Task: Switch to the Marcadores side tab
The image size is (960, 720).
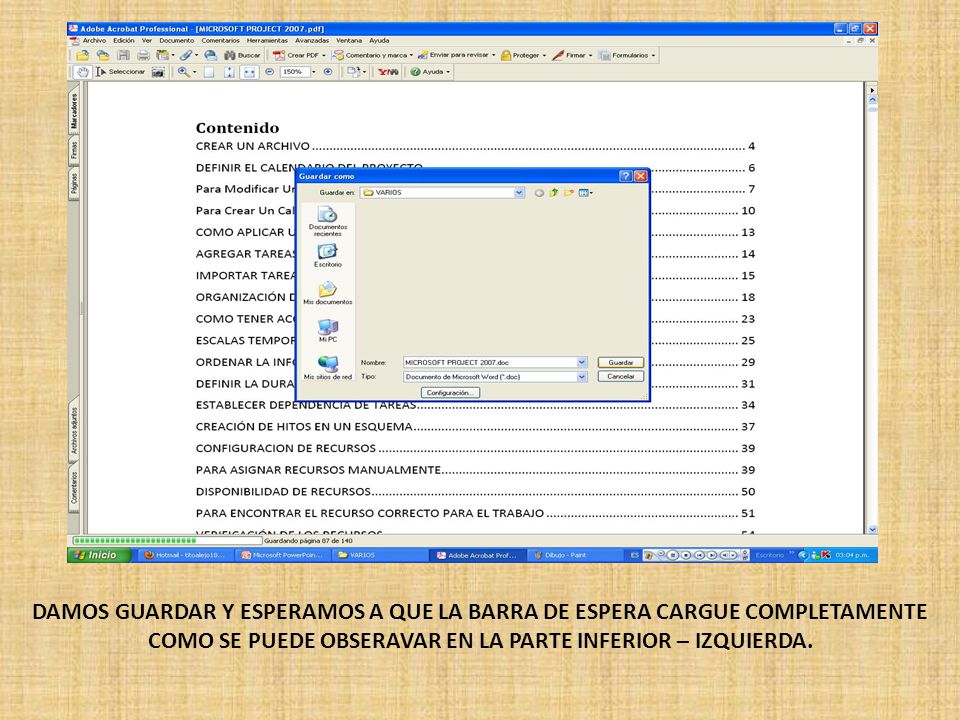Action: pos(74,111)
